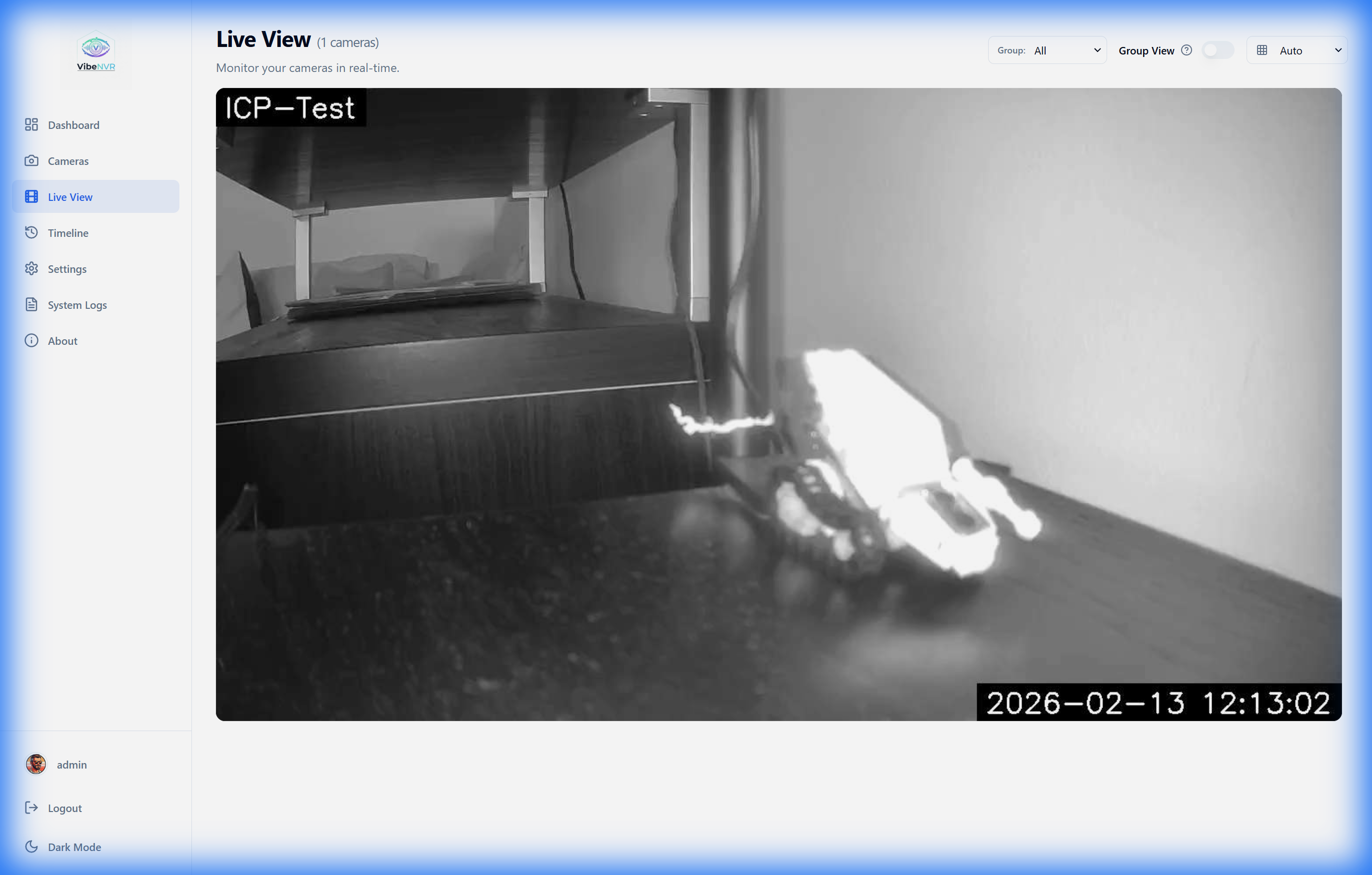The image size is (1372, 875).
Task: Click the admin profile avatar
Action: pos(35,765)
